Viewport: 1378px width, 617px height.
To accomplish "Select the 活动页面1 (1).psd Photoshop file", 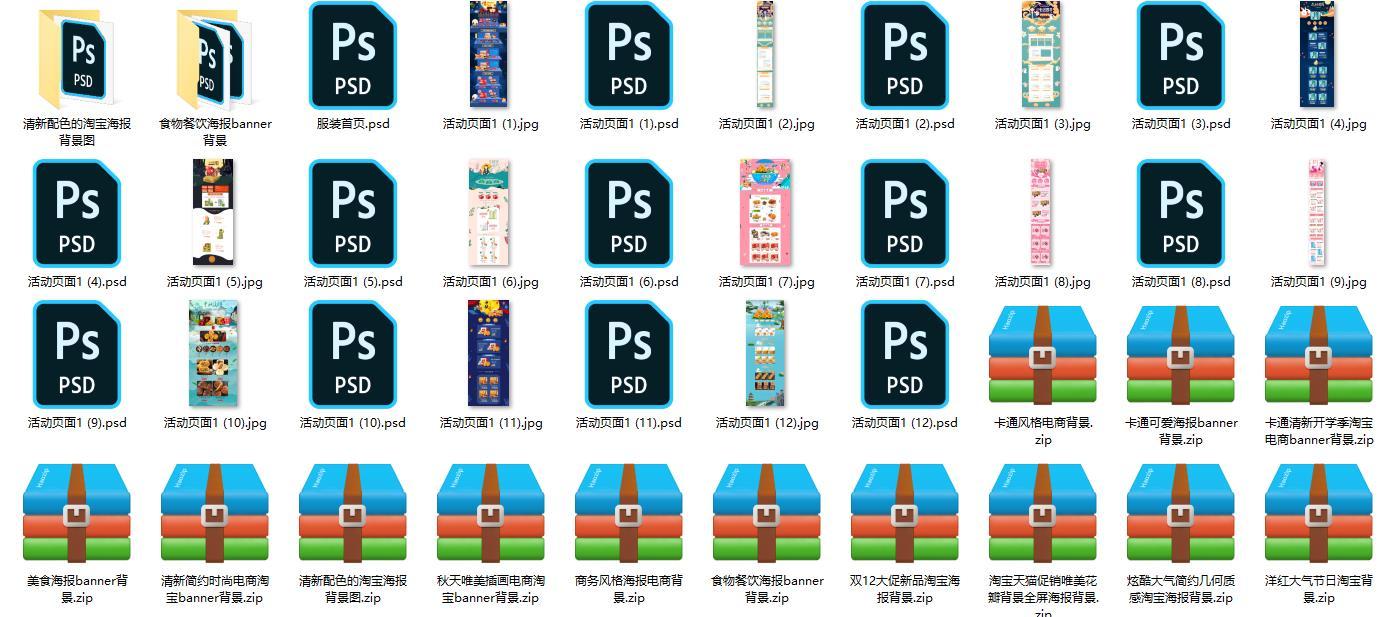I will click(629, 56).
